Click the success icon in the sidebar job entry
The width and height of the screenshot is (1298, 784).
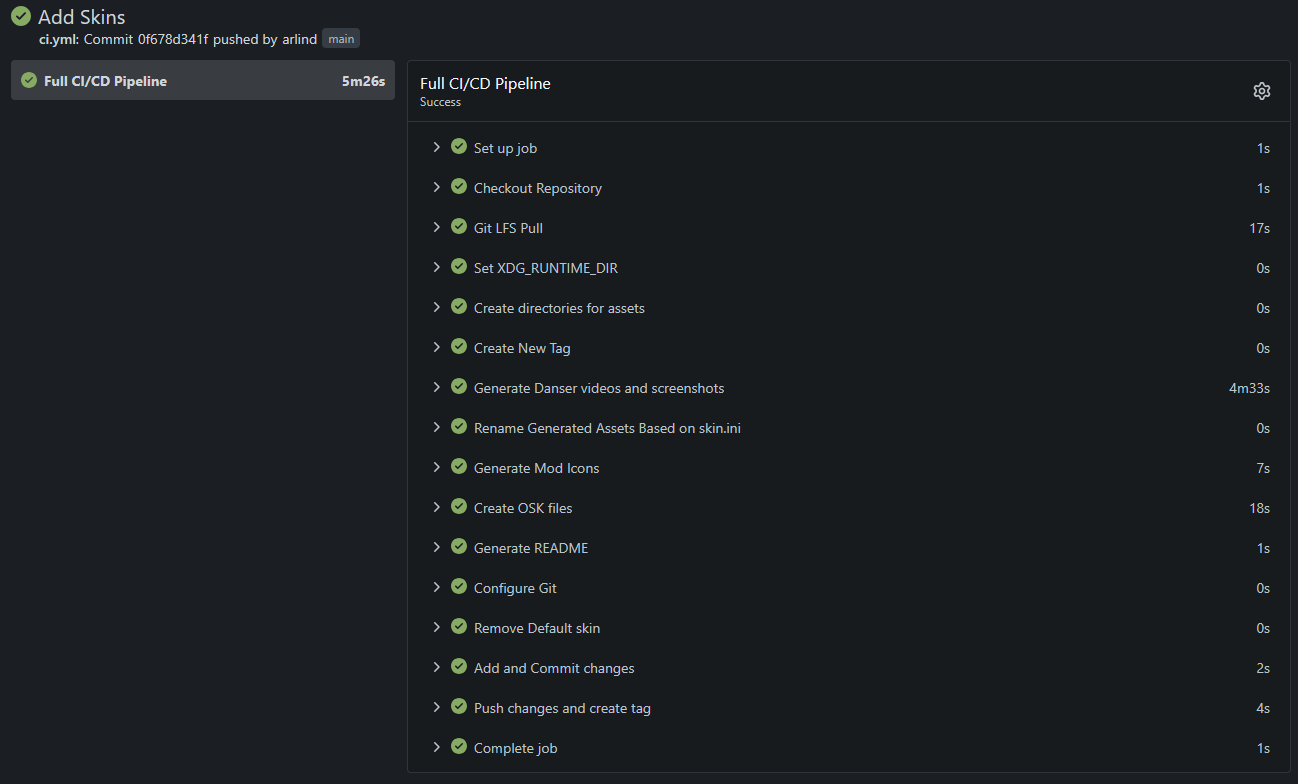coord(29,81)
